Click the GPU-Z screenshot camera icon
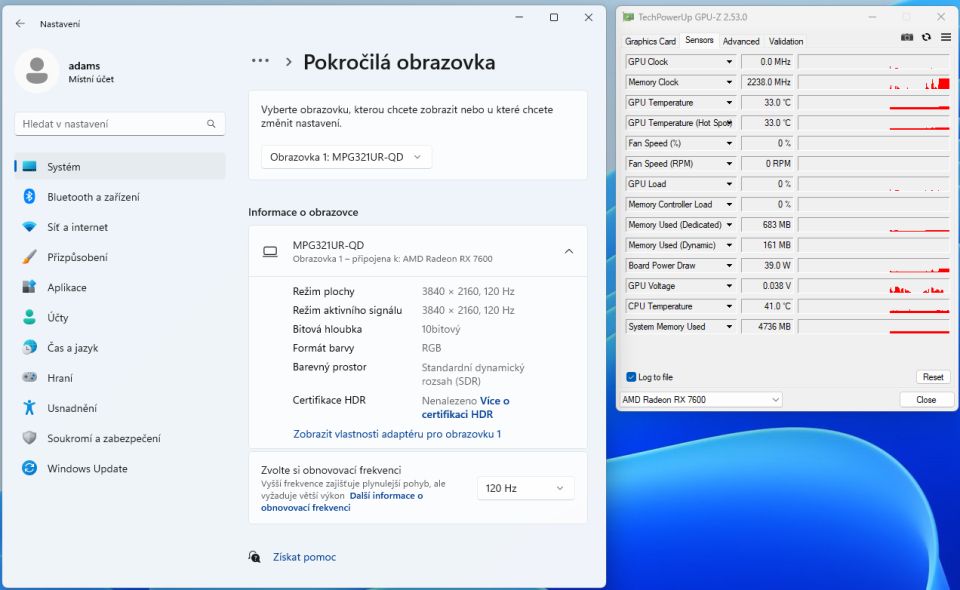This screenshot has height=590, width=960. click(x=907, y=37)
